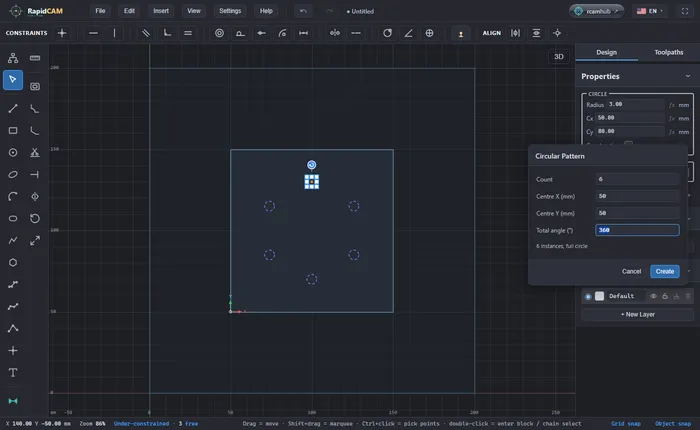Enter fullscreen mode
This screenshot has width=700, height=430.
pyautogui.click(x=685, y=11)
